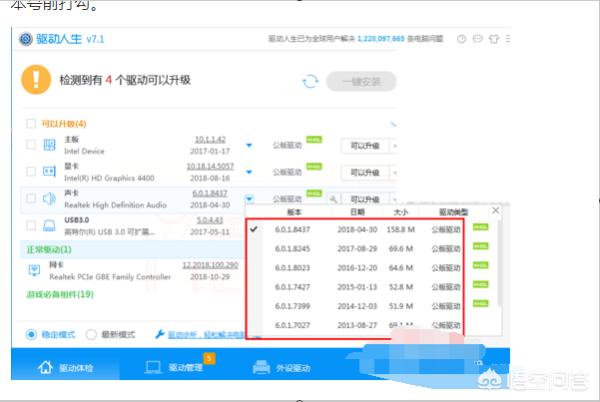
Task: Click the 显卡 graphics card device icon
Action: tap(50, 172)
